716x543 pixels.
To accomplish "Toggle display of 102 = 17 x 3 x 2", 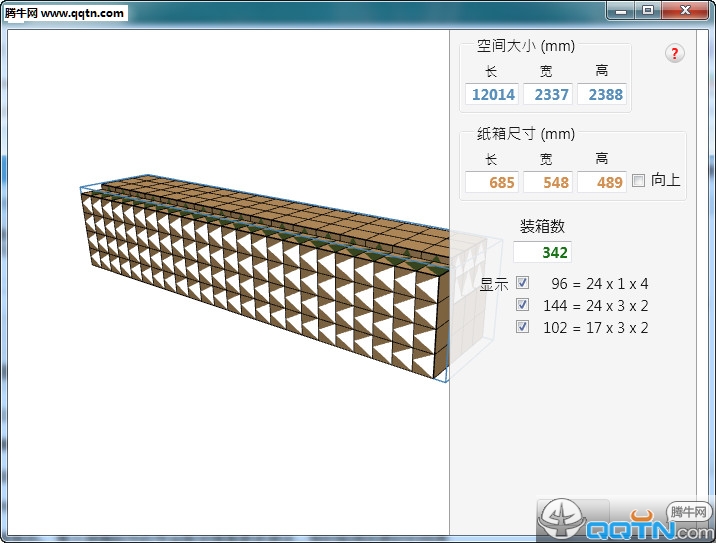I will click(x=522, y=327).
